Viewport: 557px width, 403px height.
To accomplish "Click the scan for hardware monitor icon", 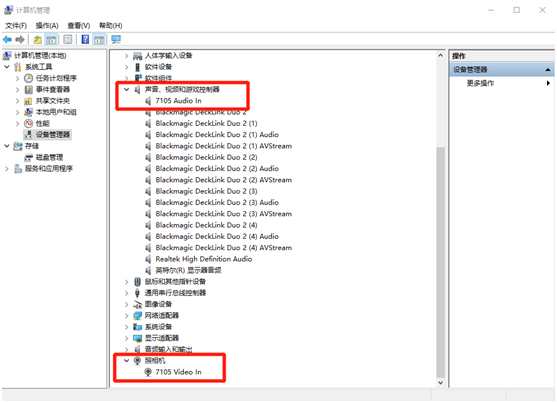I will point(116,39).
